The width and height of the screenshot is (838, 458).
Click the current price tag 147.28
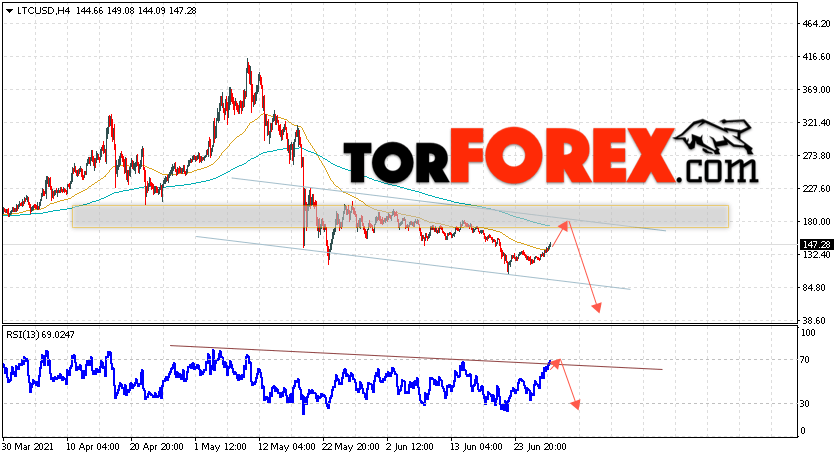(816, 245)
